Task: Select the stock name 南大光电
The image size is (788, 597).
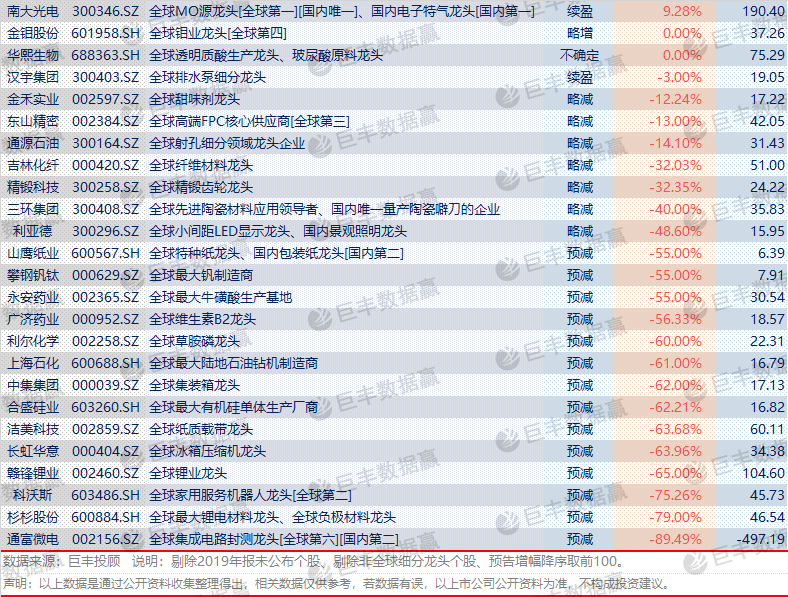Action: click(33, 11)
